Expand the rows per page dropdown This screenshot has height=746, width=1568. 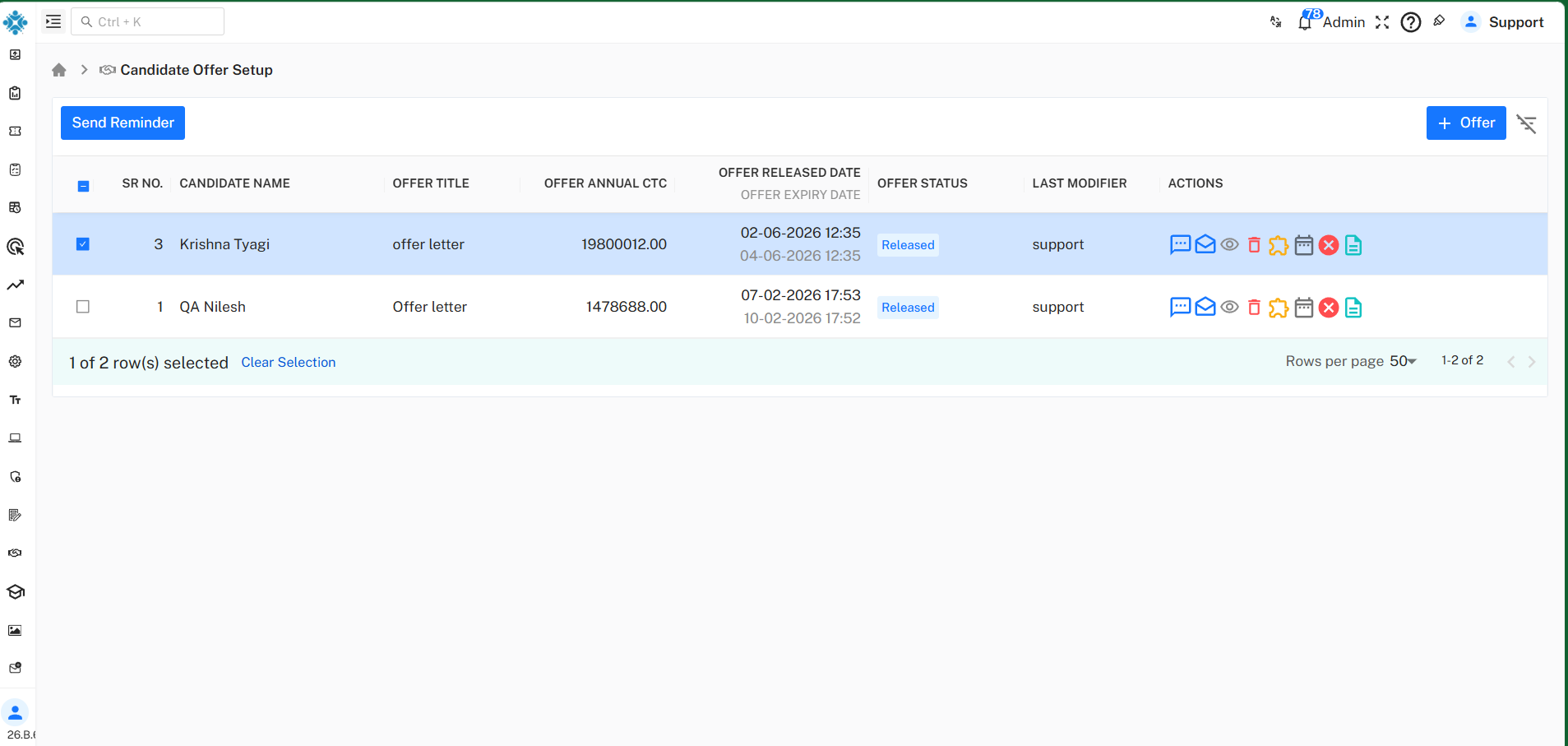coord(1403,361)
